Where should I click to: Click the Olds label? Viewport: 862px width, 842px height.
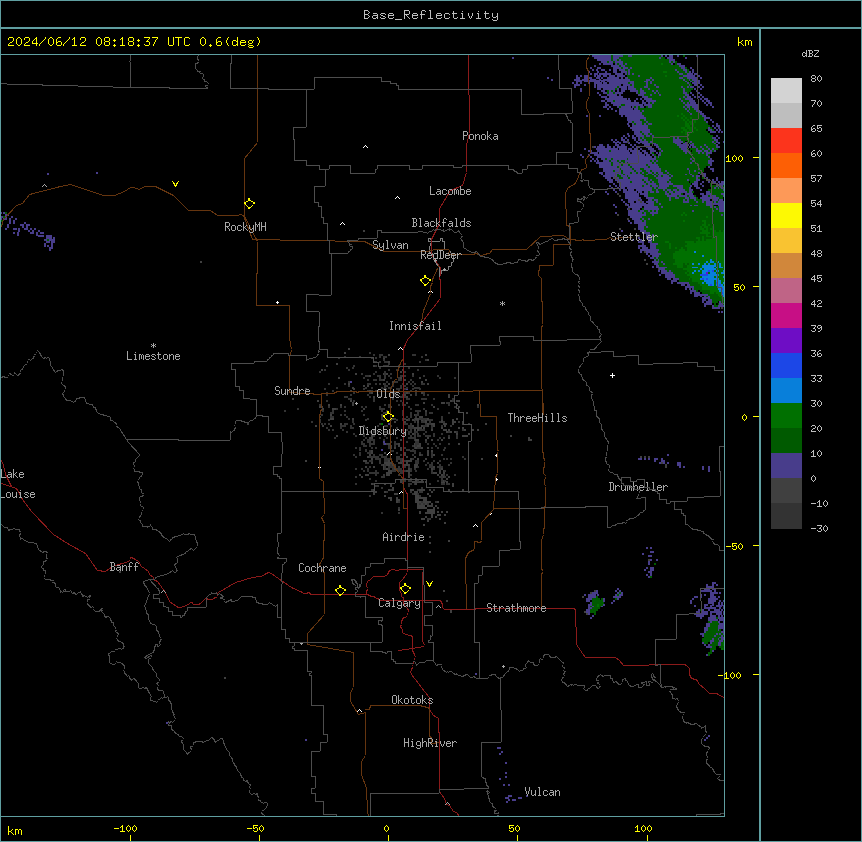coord(388,394)
